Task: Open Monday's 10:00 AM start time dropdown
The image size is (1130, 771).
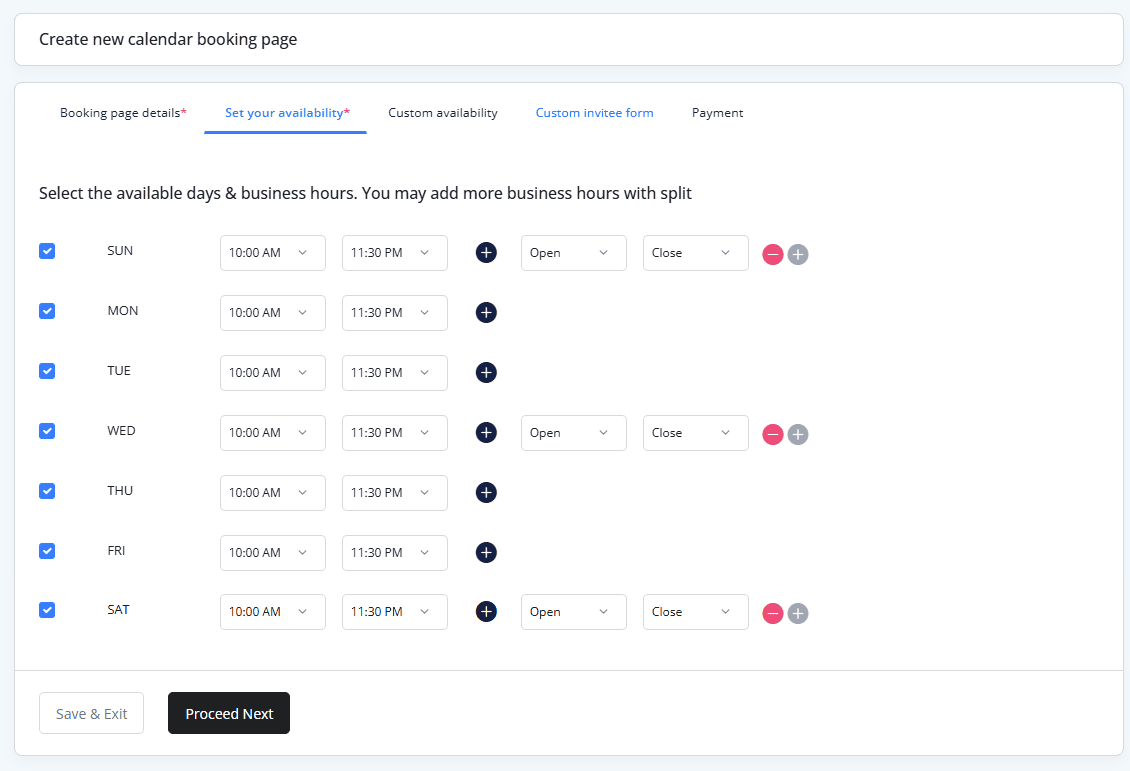Action: pyautogui.click(x=272, y=313)
